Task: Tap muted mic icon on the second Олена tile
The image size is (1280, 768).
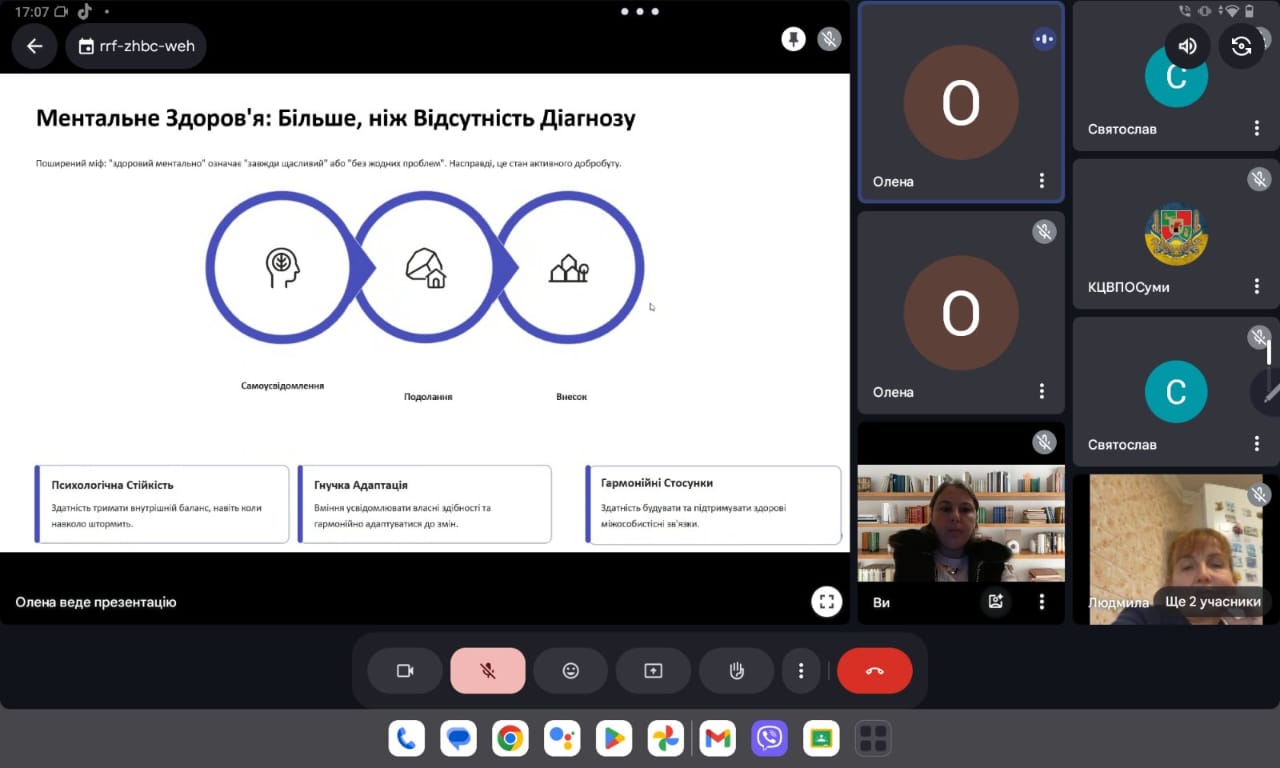Action: click(x=1044, y=232)
